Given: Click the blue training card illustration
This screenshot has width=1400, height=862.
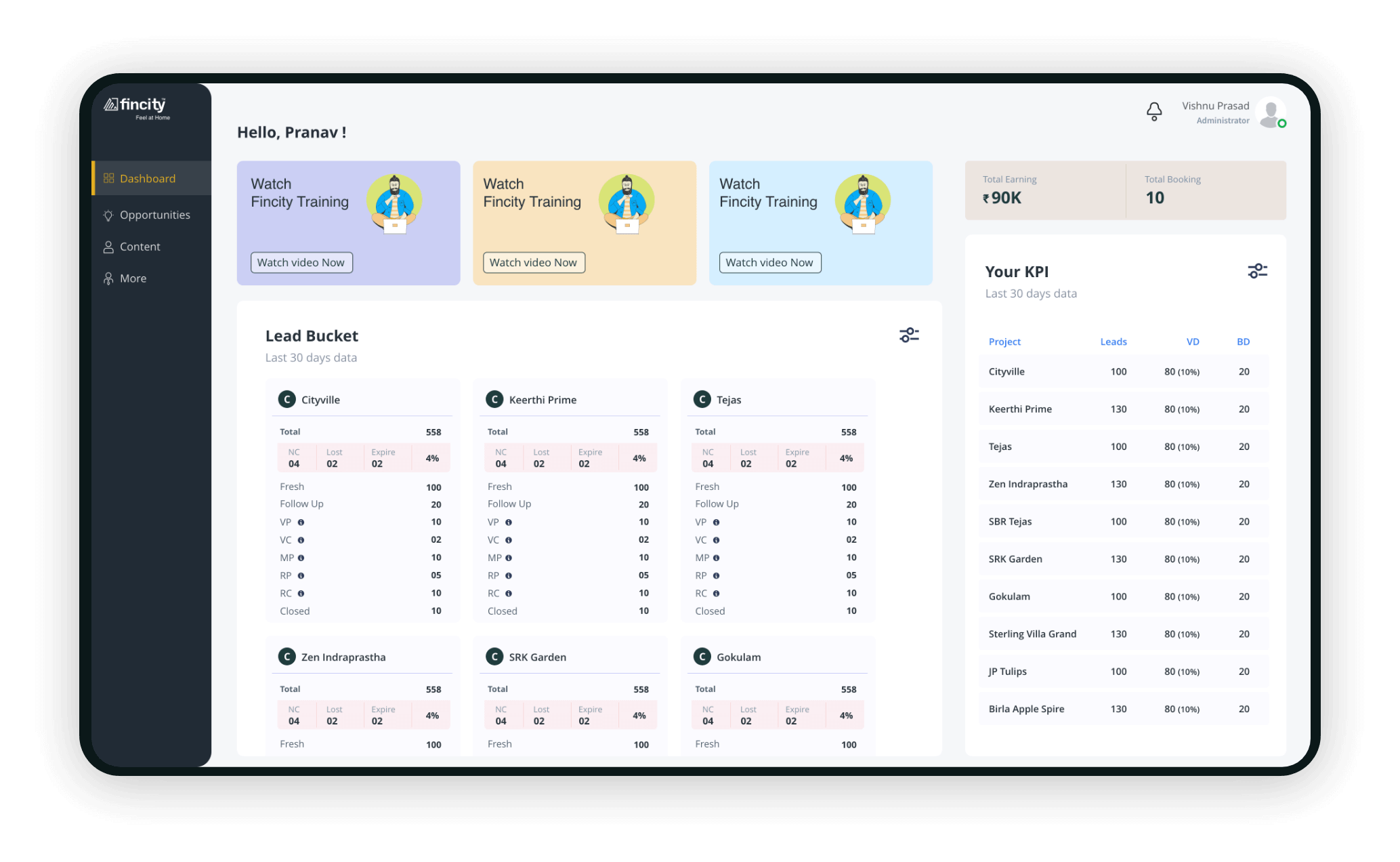Looking at the screenshot, I should pyautogui.click(x=863, y=203).
